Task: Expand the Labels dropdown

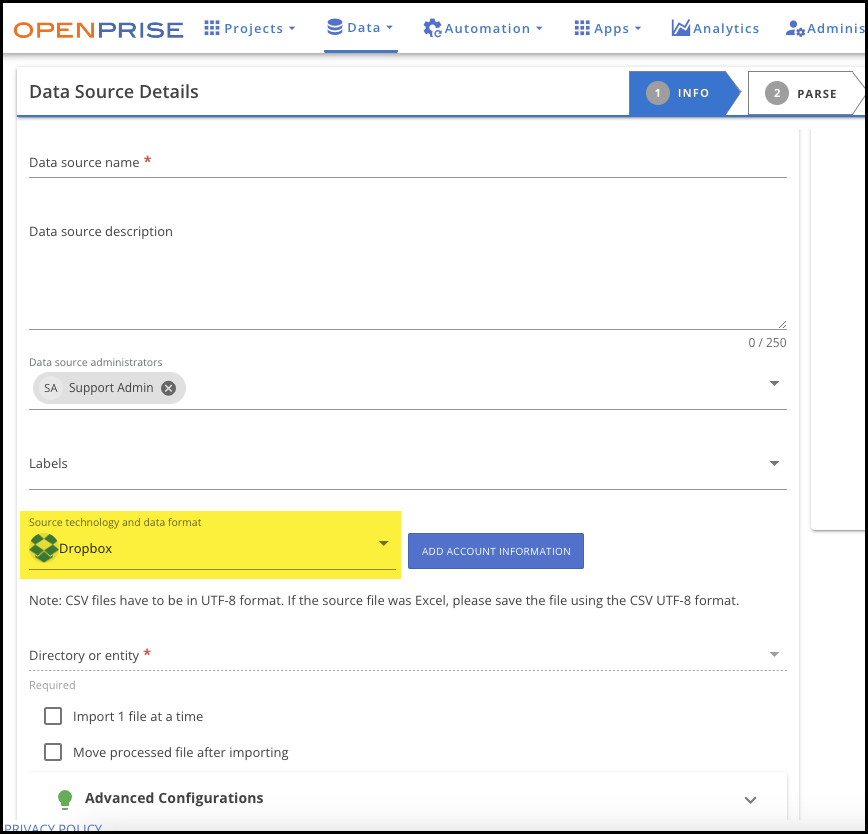Action: pyautogui.click(x=774, y=464)
